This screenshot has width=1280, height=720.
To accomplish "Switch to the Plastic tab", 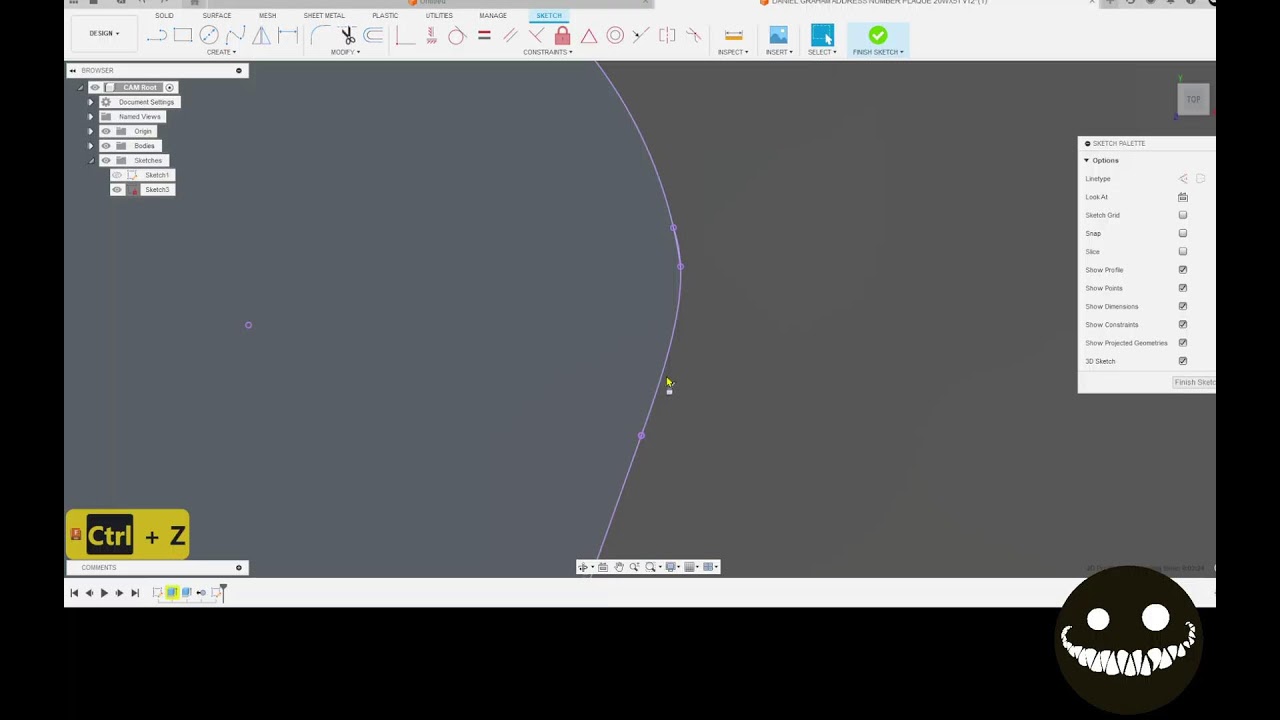I will point(385,16).
